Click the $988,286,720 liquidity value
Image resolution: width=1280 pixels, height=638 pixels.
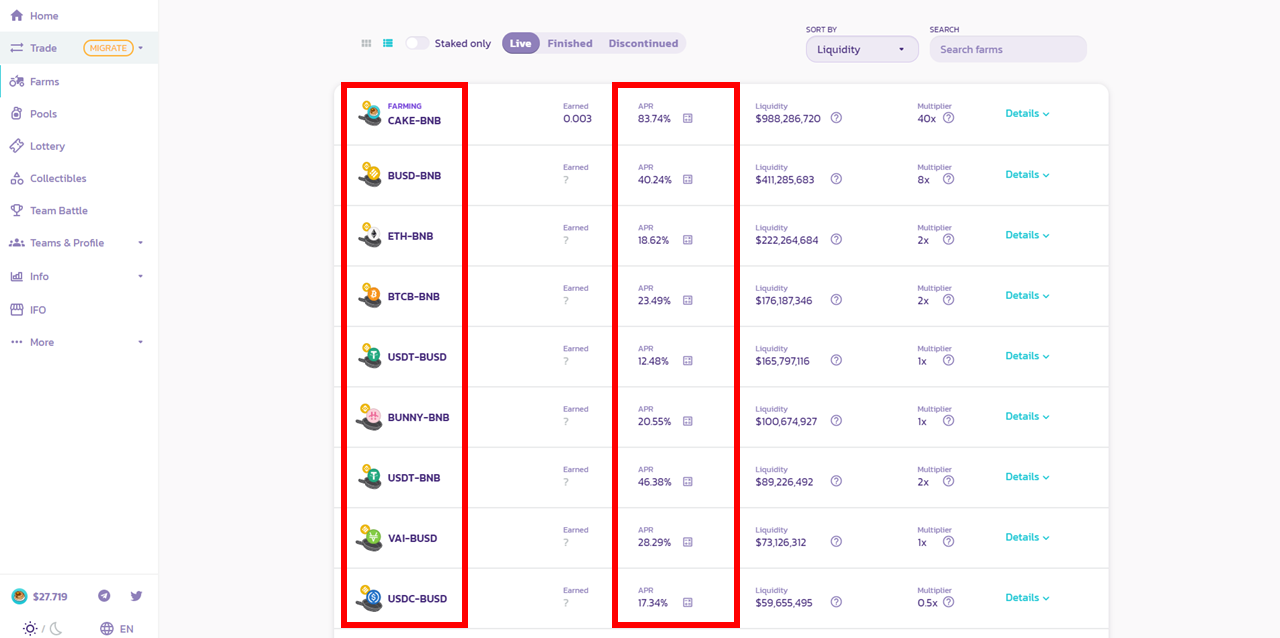[788, 119]
